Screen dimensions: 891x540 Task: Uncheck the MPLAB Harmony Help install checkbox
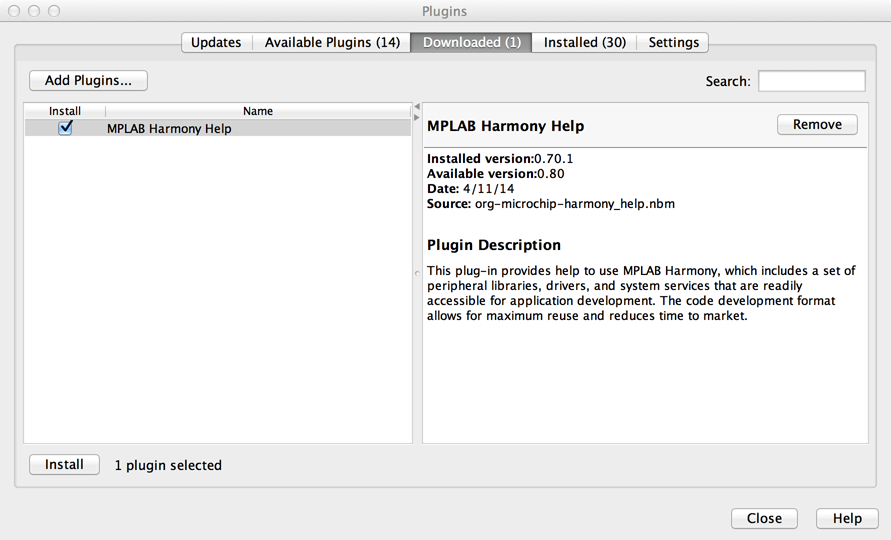(66, 128)
